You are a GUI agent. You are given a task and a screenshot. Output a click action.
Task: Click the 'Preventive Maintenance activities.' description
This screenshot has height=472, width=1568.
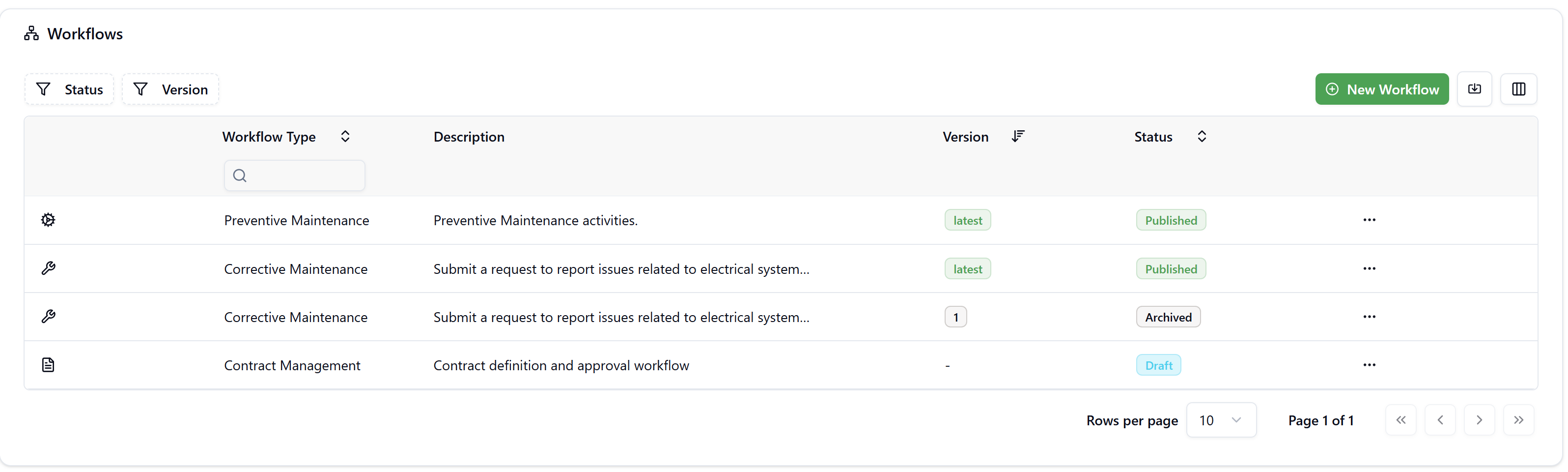point(535,220)
